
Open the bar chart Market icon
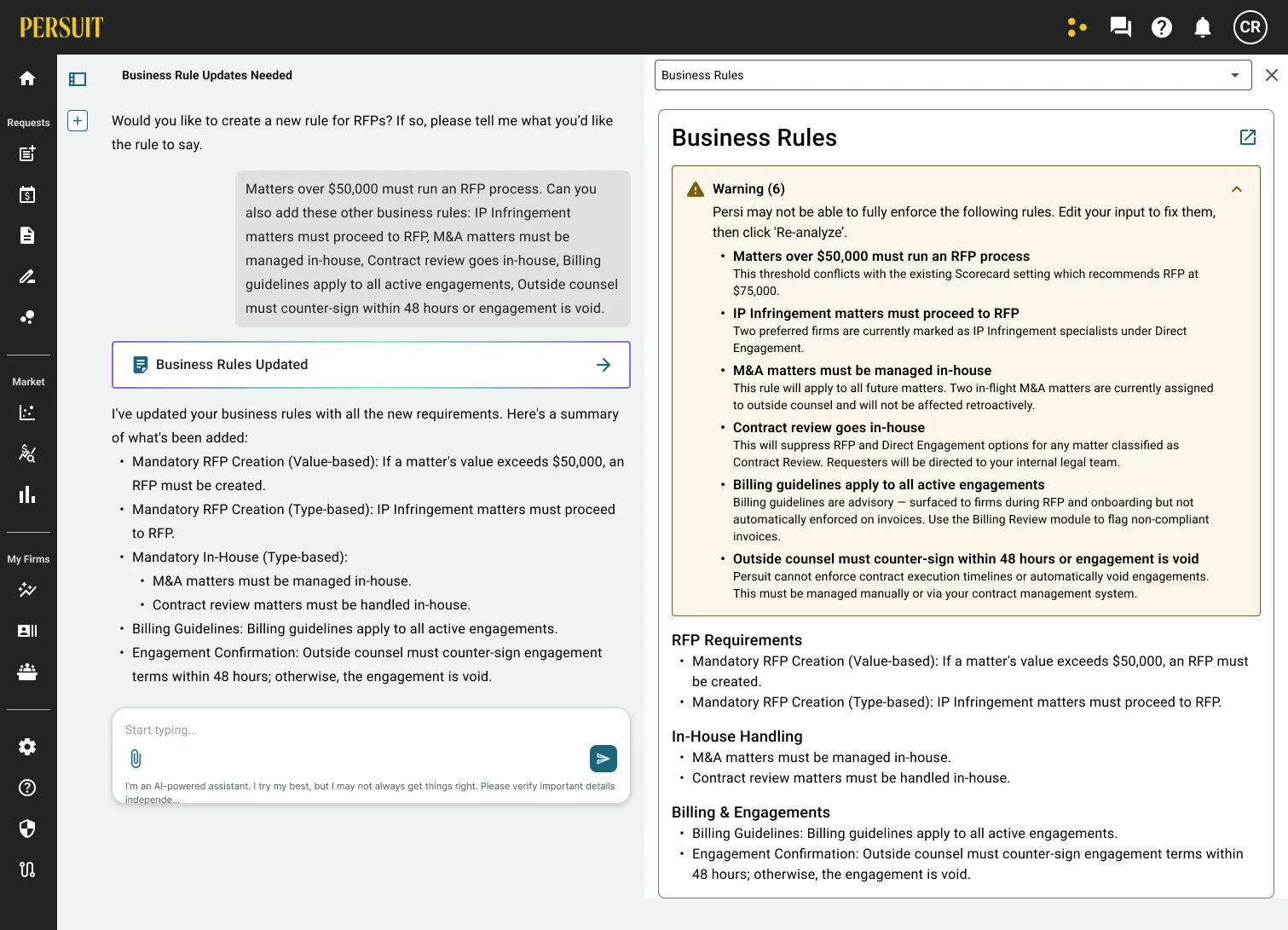(x=27, y=494)
